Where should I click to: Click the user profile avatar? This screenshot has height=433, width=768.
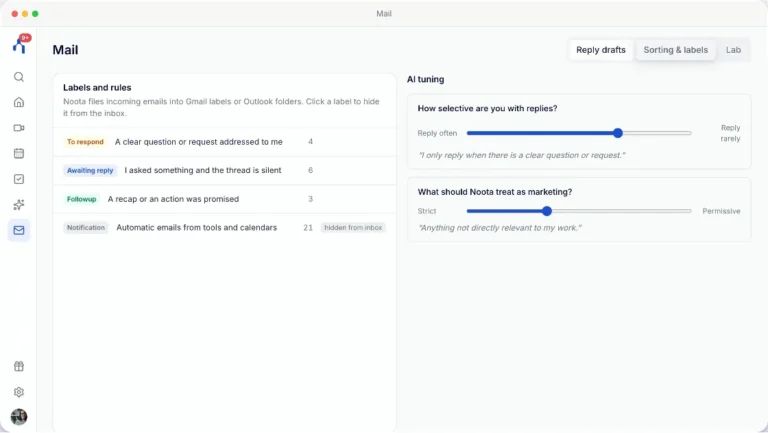pyautogui.click(x=19, y=417)
